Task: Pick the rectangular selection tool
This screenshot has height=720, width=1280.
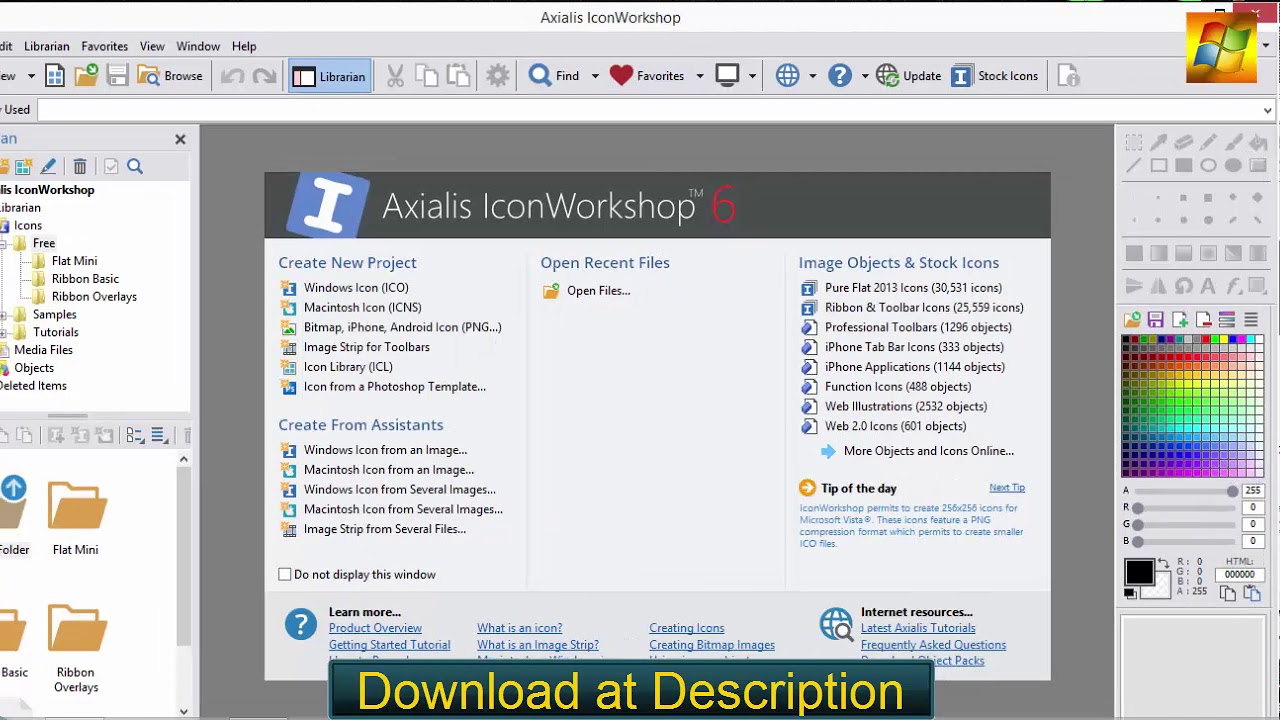Action: 1134,141
